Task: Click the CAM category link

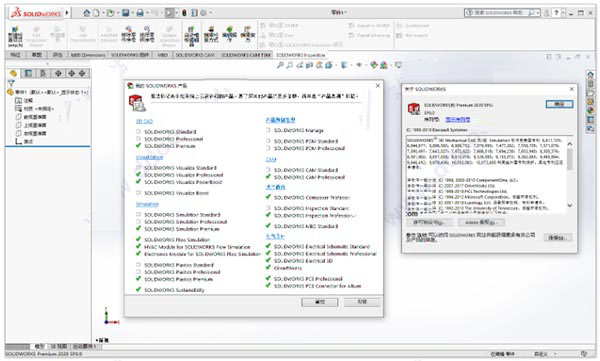Action: click(271, 159)
